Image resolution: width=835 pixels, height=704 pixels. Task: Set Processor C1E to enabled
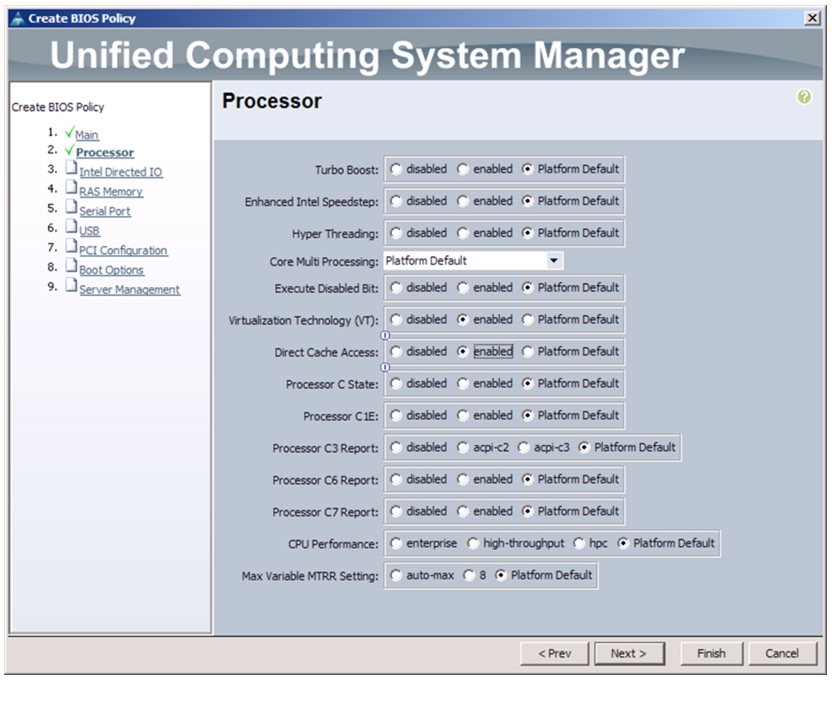pyautogui.click(x=463, y=416)
